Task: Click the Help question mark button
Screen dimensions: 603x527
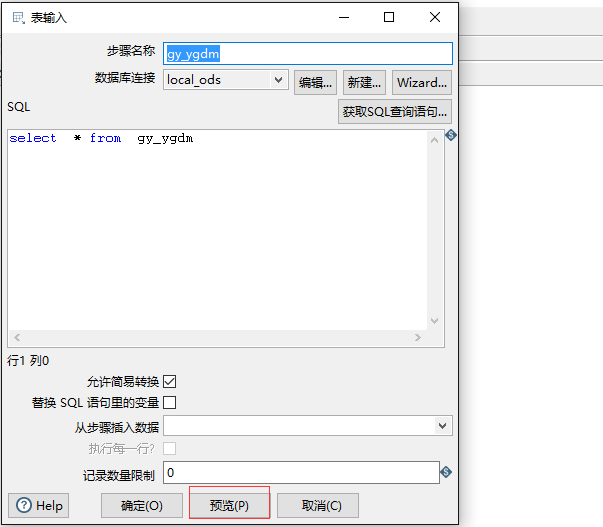Action: click(x=38, y=505)
